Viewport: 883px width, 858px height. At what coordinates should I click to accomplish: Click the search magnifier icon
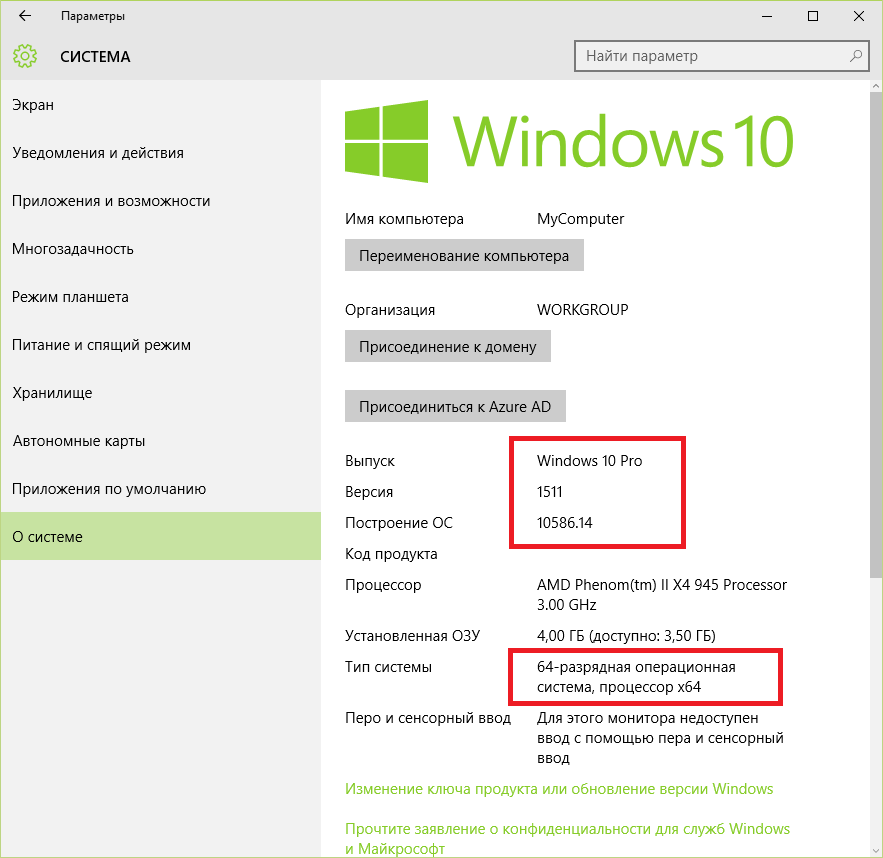point(856,56)
